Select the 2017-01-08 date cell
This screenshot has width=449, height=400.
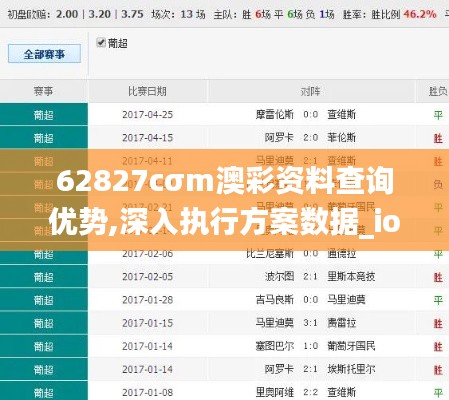click(x=147, y=392)
